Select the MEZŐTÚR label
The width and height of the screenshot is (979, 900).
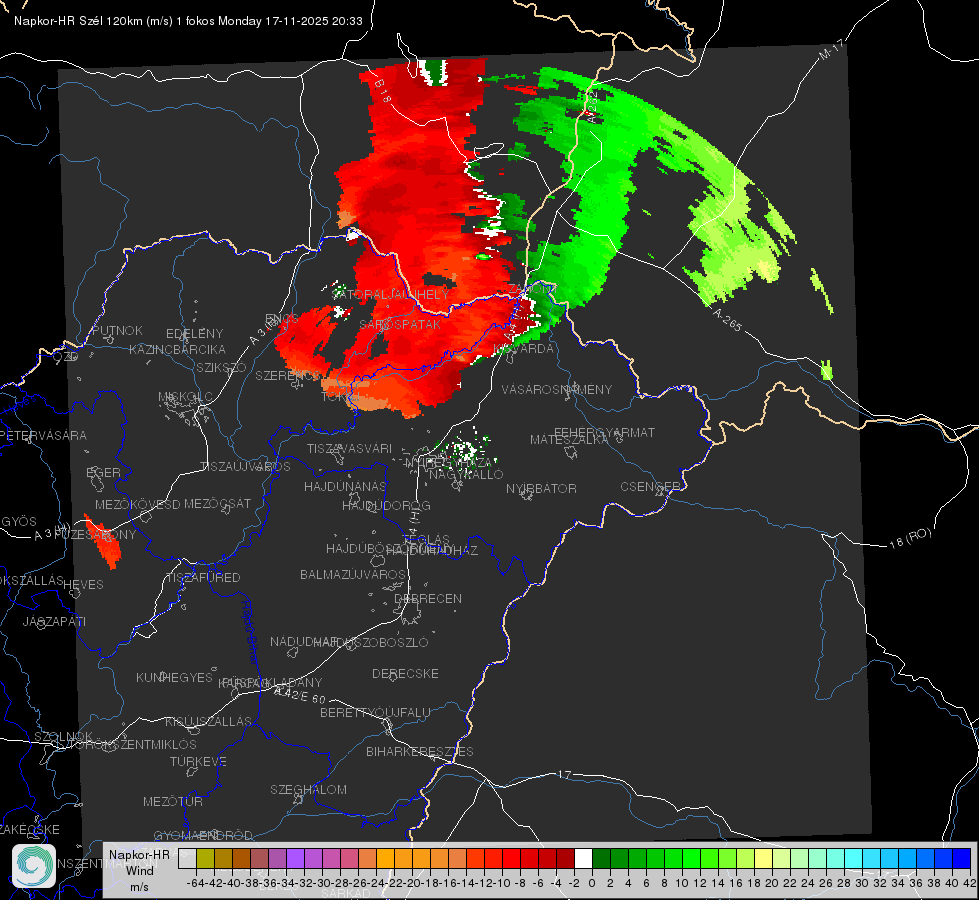click(x=173, y=801)
